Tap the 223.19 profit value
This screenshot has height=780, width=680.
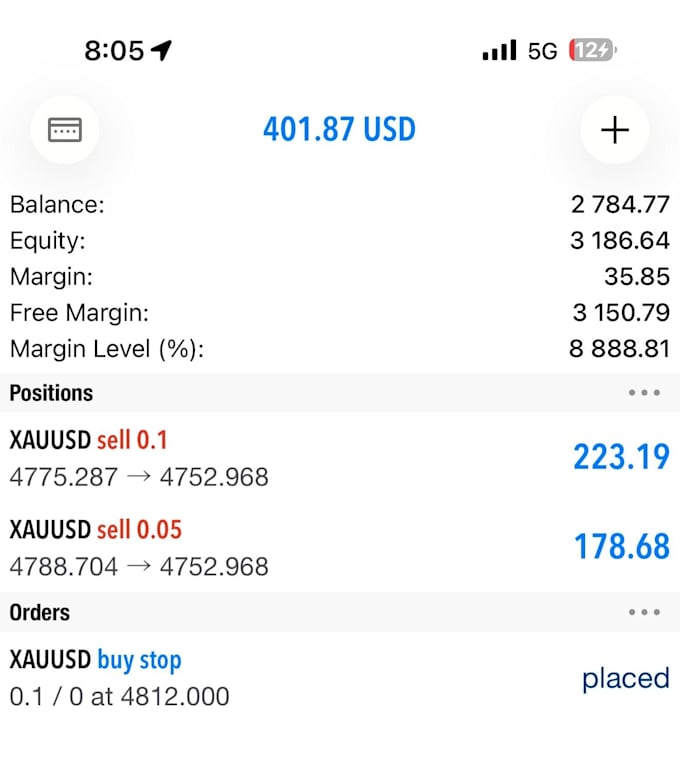coord(621,457)
